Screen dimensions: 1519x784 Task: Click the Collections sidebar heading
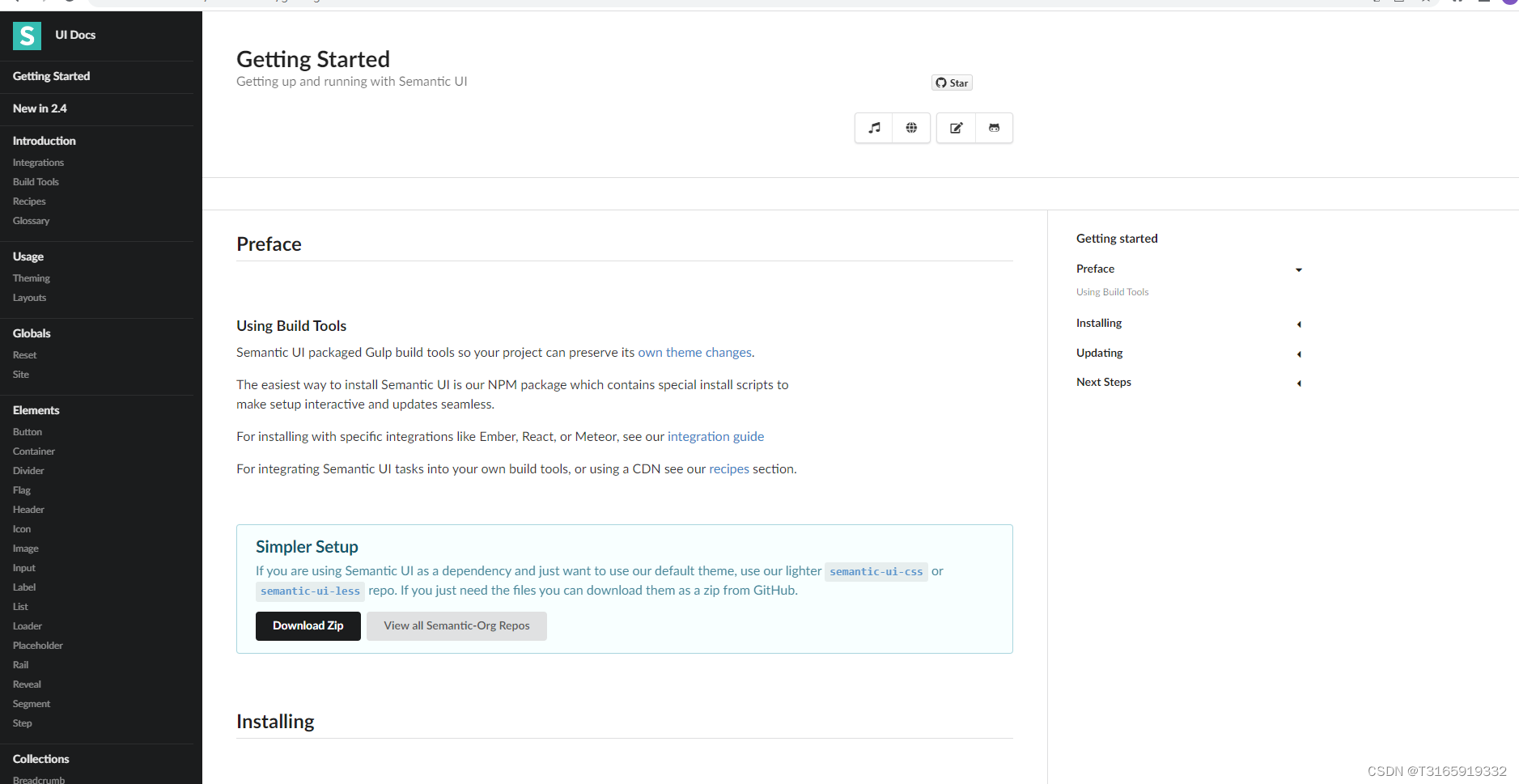pos(41,759)
